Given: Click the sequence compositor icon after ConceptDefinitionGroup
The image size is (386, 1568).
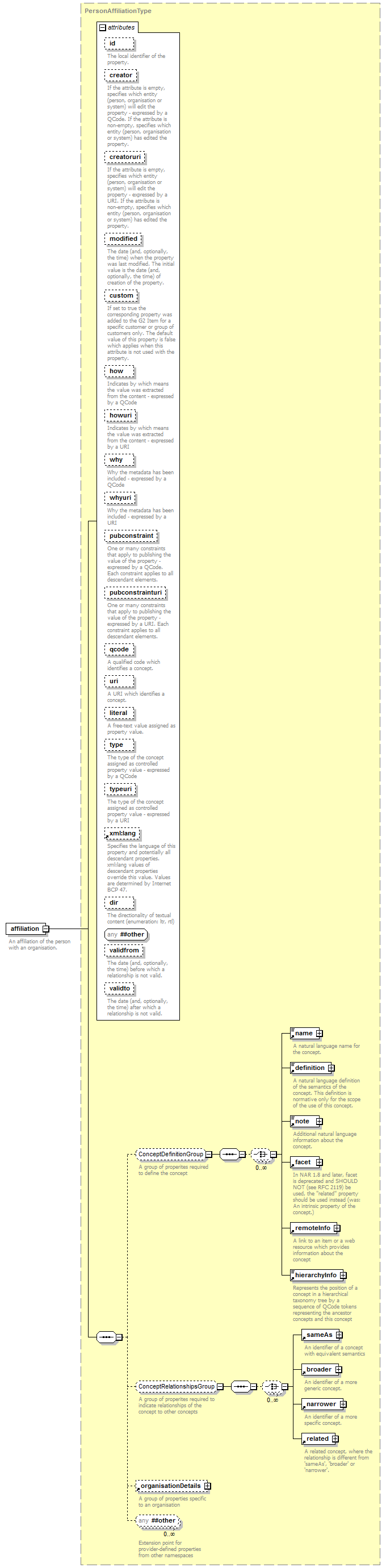Looking at the screenshot, I should 229,1154.
